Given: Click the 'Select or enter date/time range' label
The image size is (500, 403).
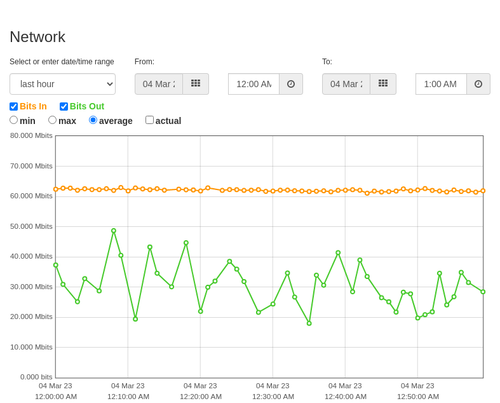Looking at the screenshot, I should pyautogui.click(x=62, y=62).
